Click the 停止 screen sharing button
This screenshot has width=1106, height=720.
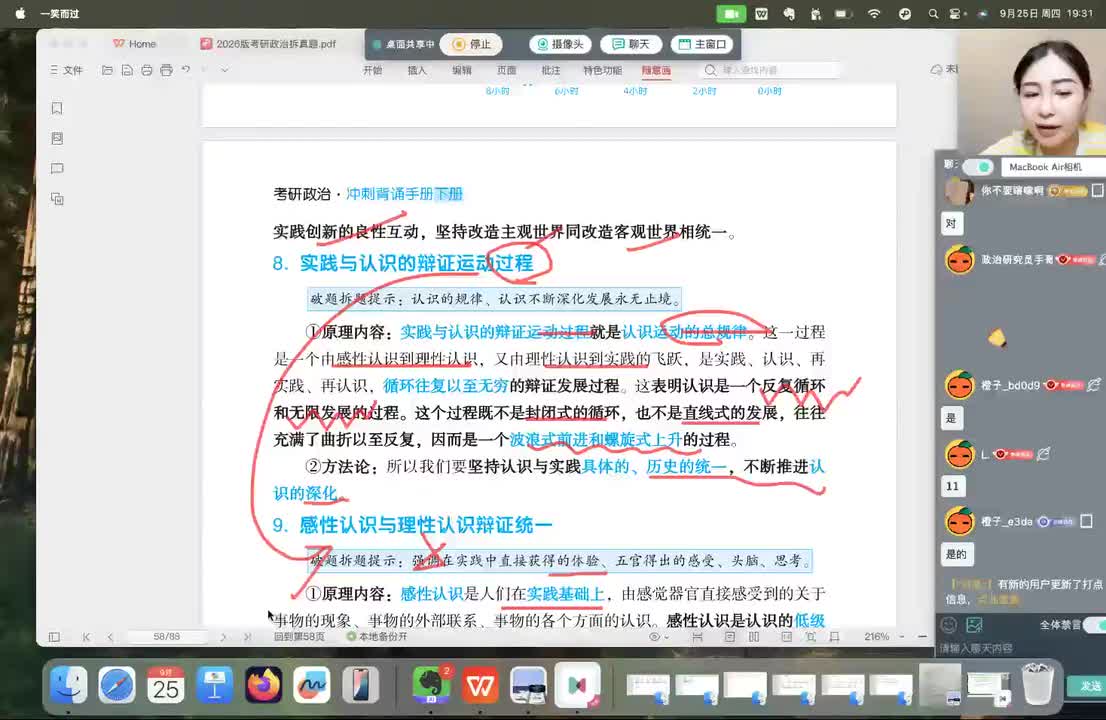coord(471,44)
